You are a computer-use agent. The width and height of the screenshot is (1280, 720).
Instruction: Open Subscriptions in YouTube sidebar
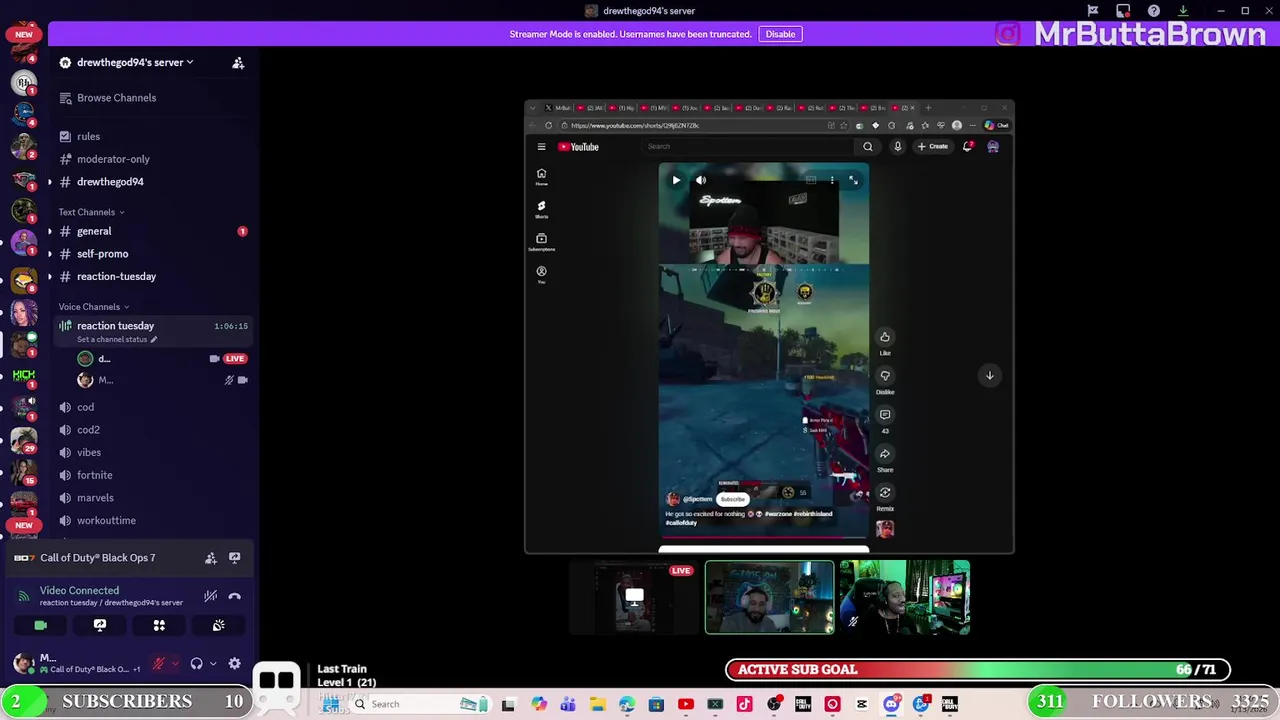[541, 241]
